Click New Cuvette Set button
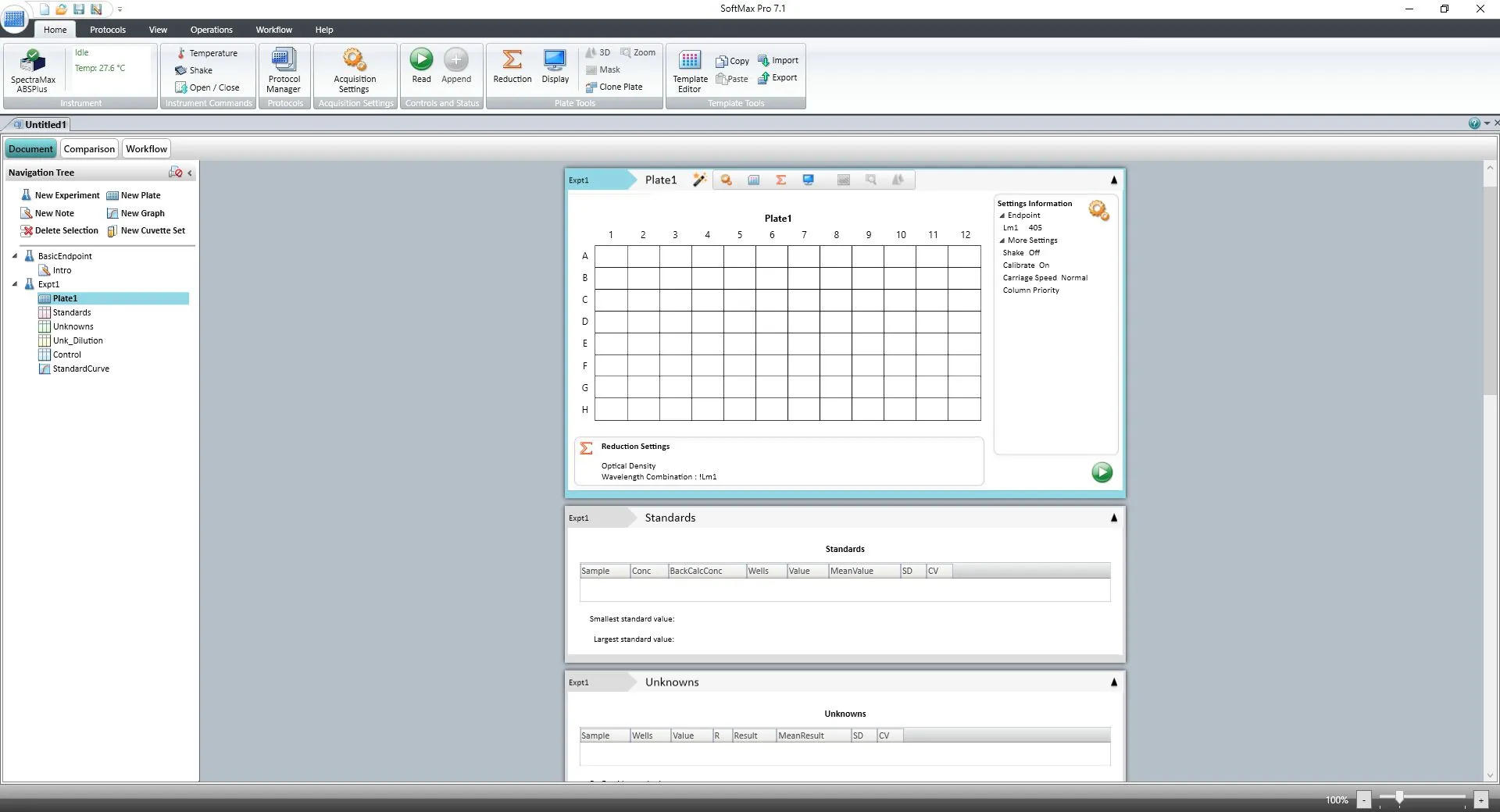This screenshot has height=812, width=1500. (x=146, y=230)
